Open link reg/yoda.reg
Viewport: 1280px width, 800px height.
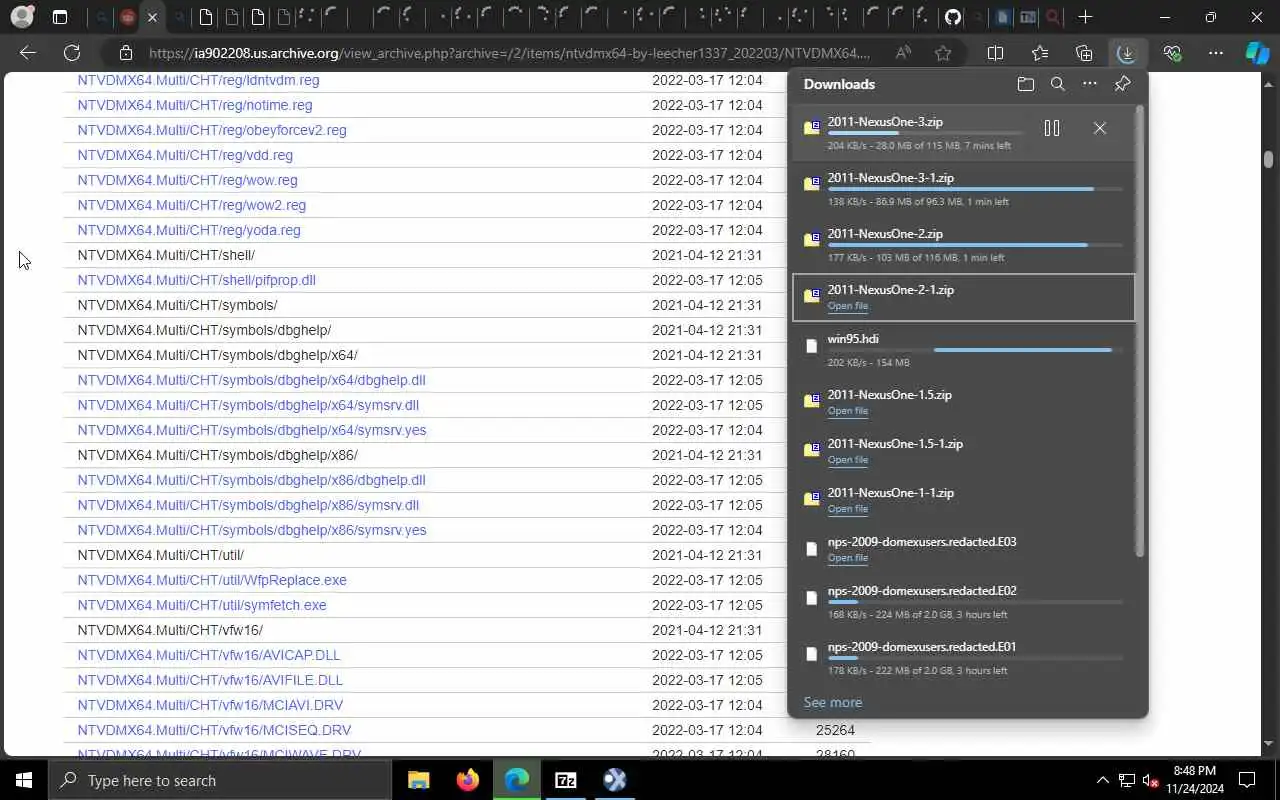tap(189, 230)
